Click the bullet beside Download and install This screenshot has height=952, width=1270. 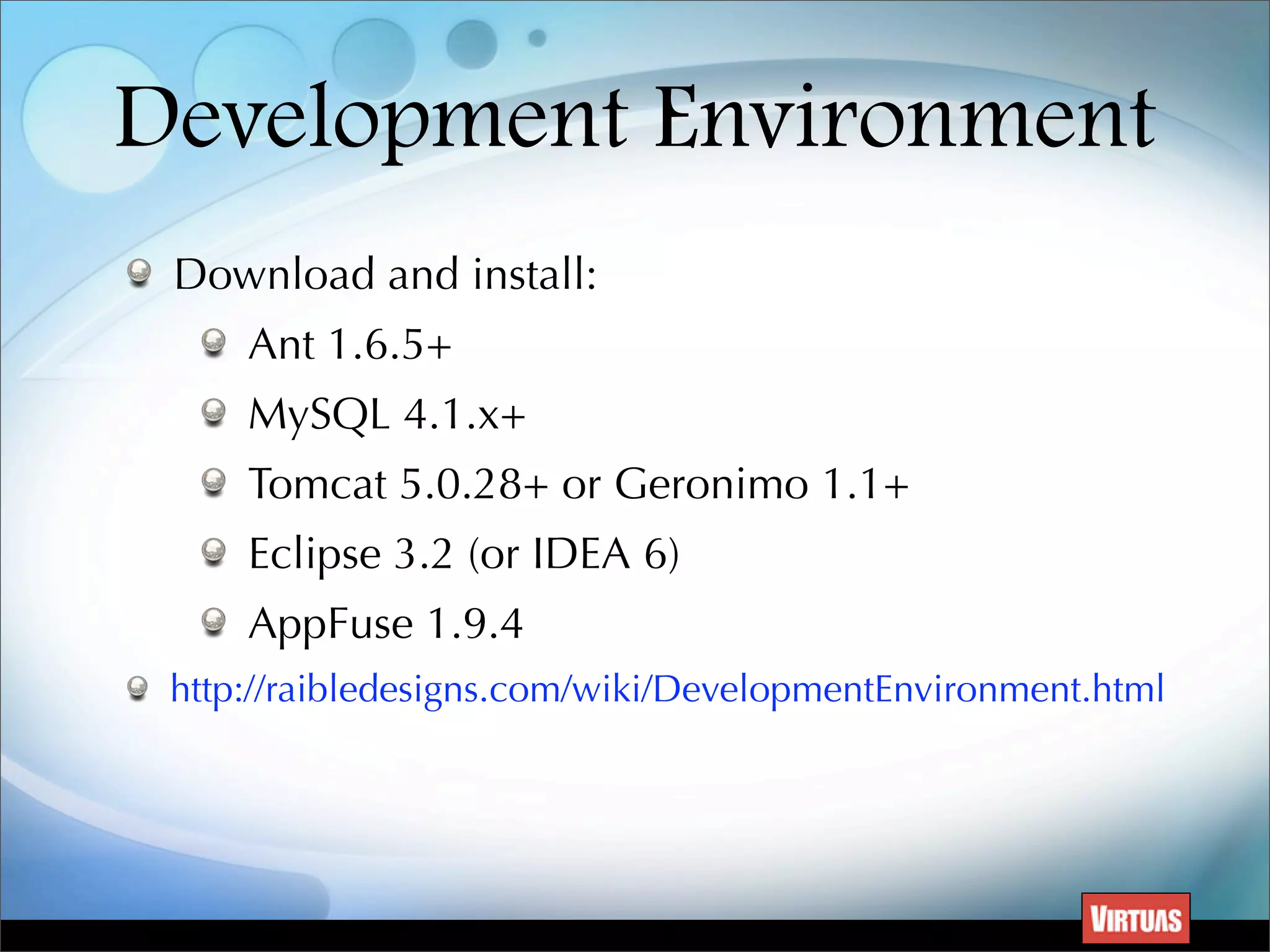[139, 272]
